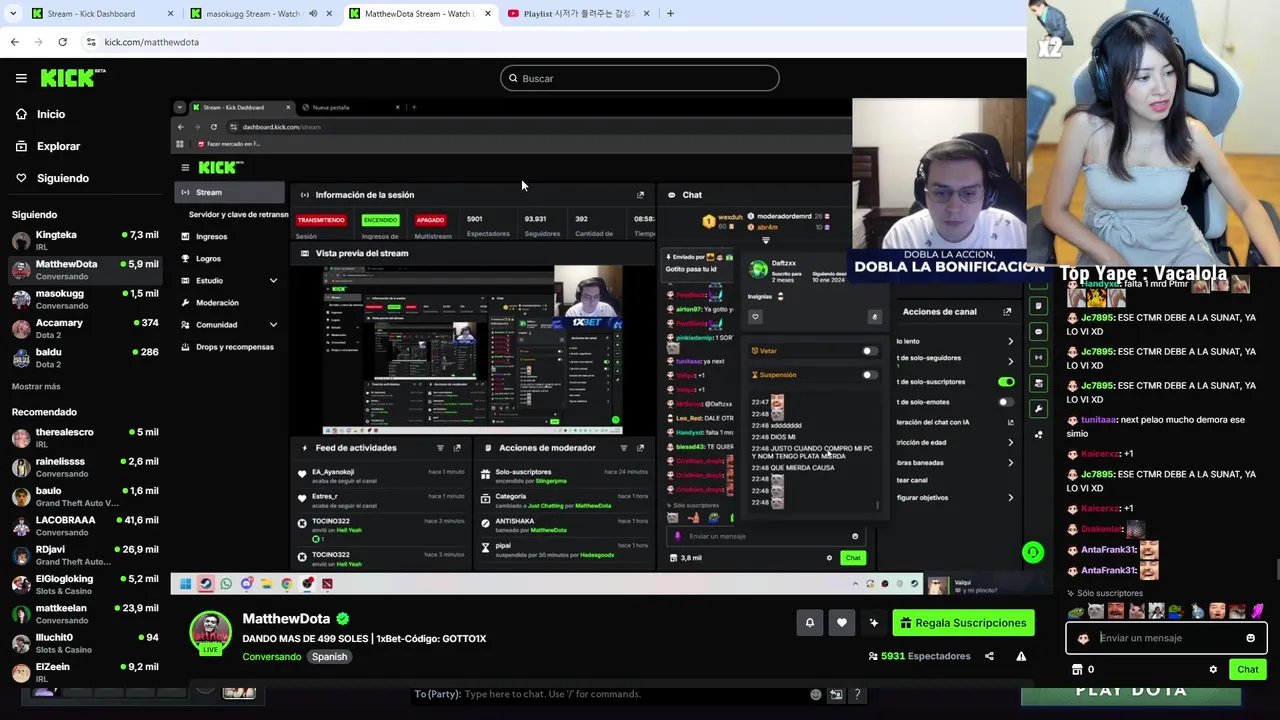Viewport: 1280px width, 720px height.
Task: Open masokugg channel in sidebar
Action: click(x=85, y=299)
